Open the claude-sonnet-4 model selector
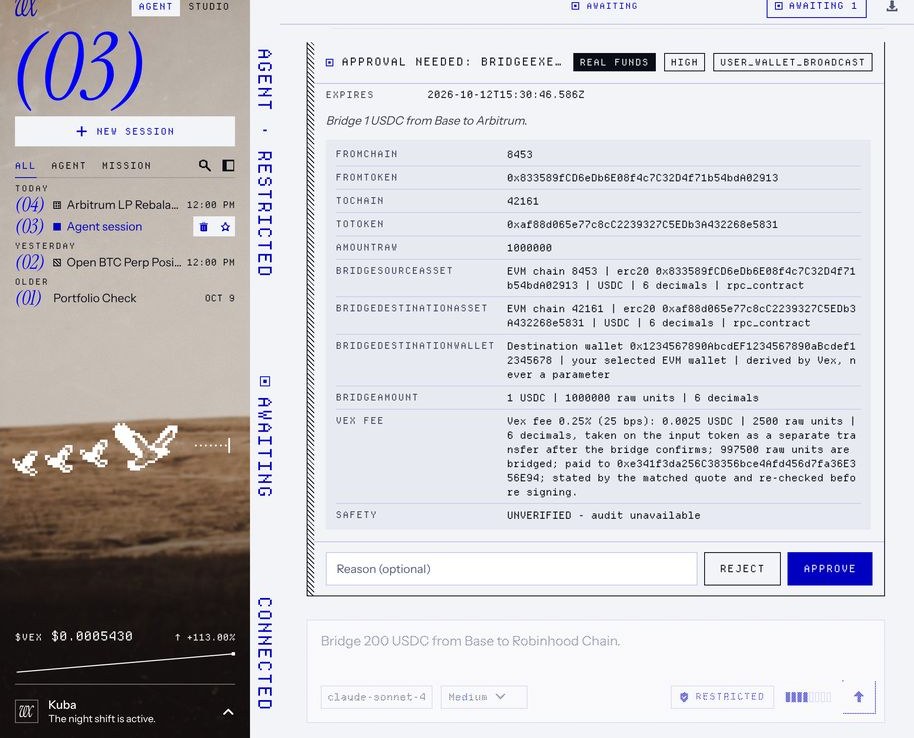 [377, 697]
